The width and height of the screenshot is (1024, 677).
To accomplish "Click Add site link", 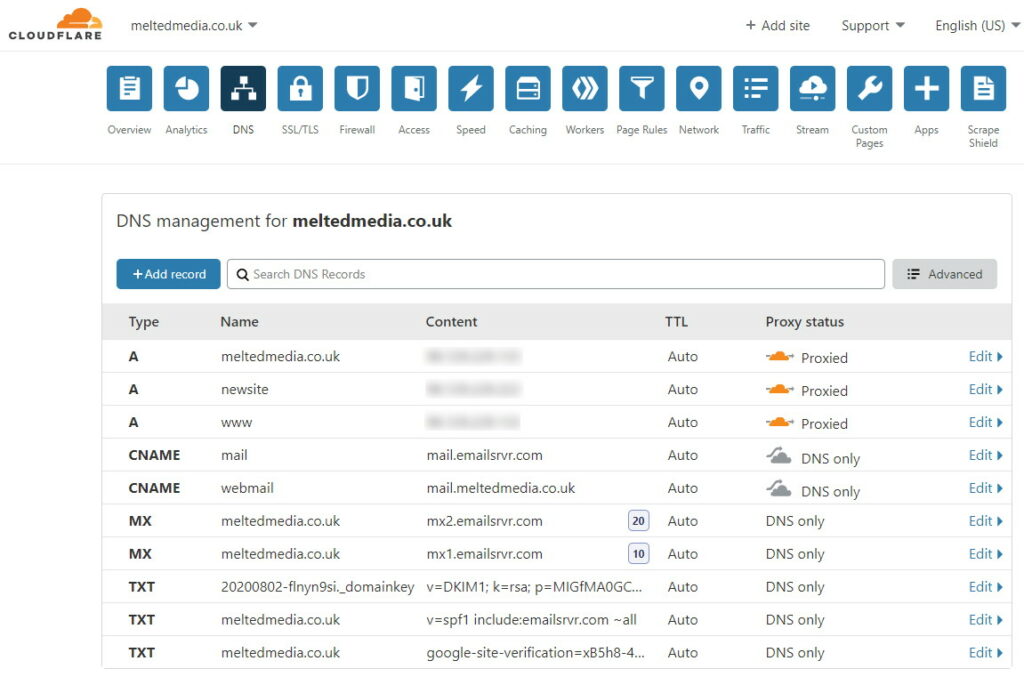I will click(778, 25).
